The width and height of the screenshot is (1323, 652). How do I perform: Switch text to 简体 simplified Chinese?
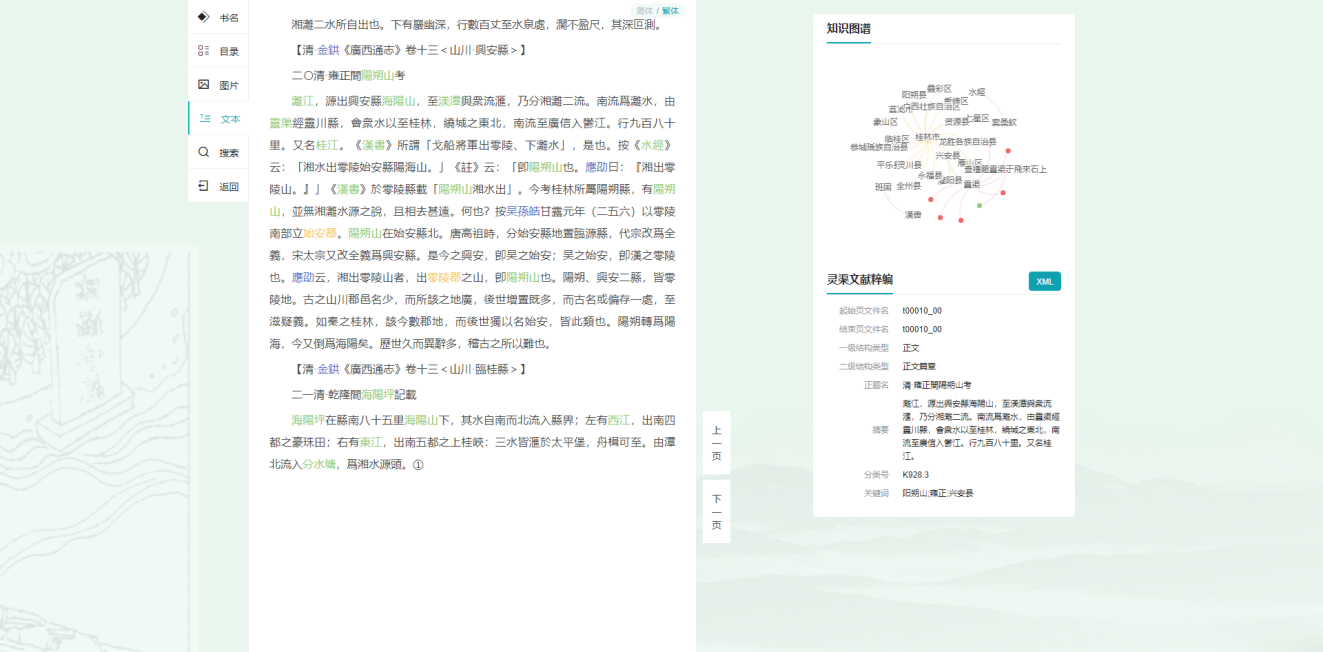(x=645, y=10)
